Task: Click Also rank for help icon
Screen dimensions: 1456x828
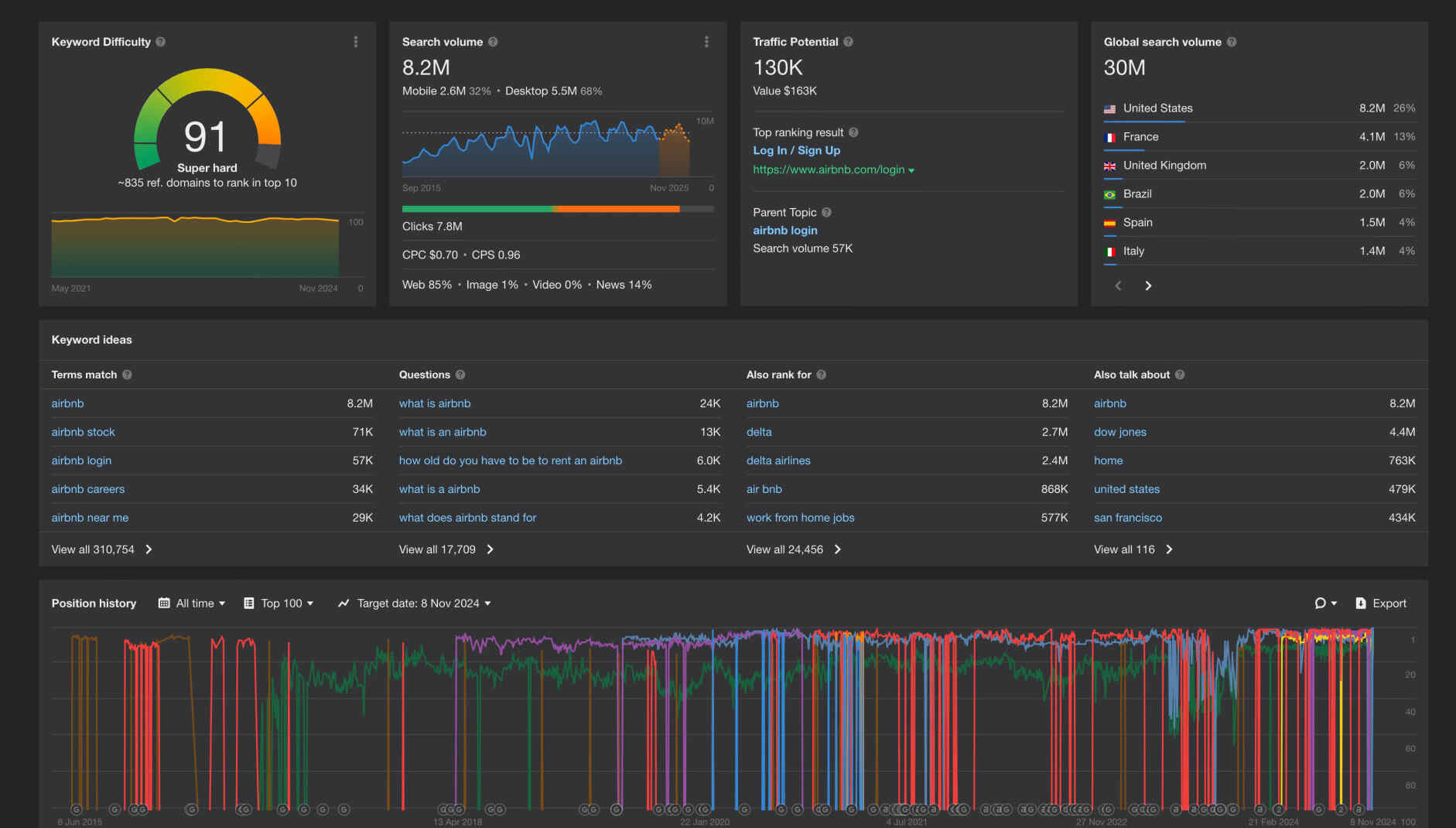Action: point(822,375)
